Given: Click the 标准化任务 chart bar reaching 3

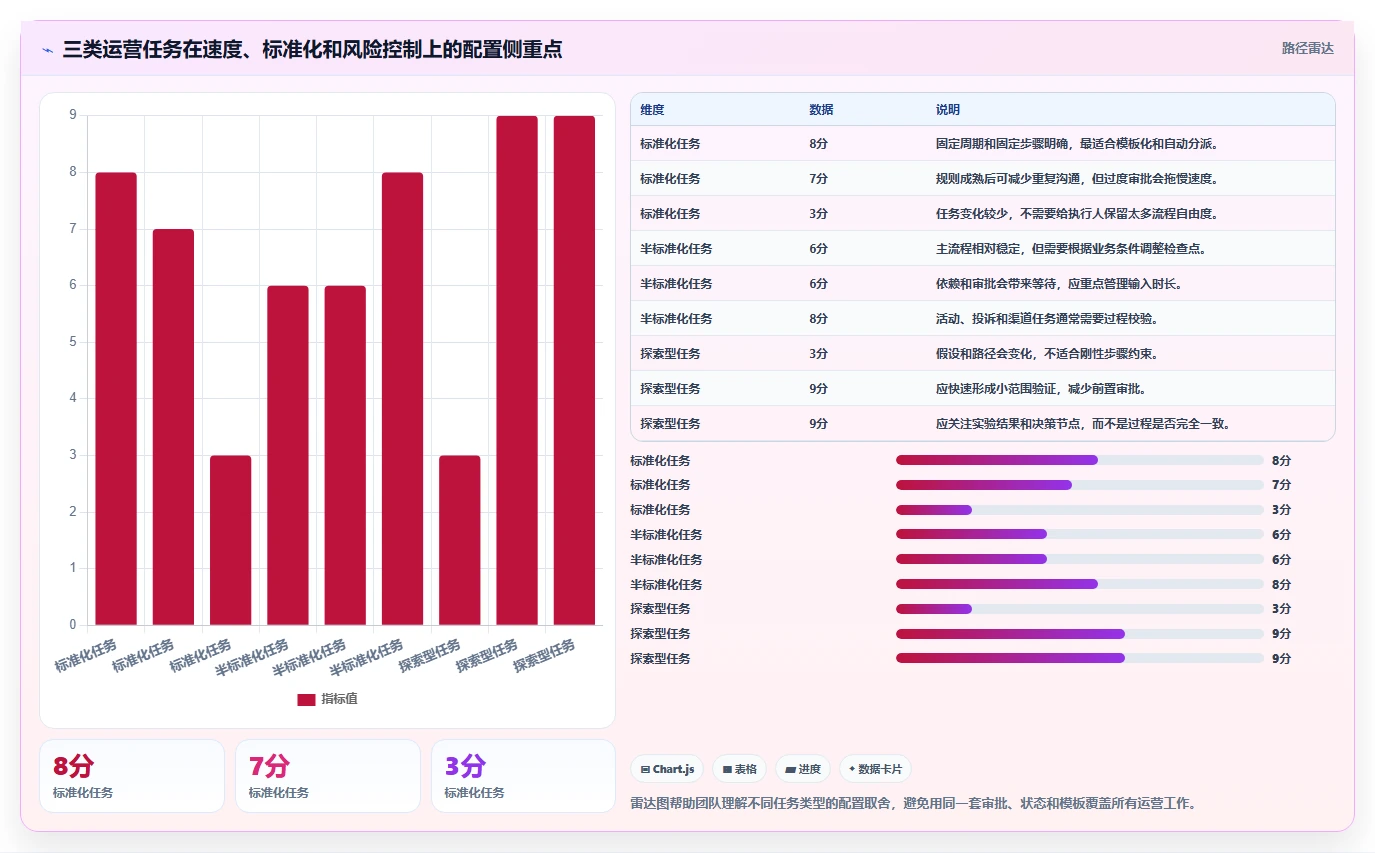Looking at the screenshot, I should (x=231, y=540).
